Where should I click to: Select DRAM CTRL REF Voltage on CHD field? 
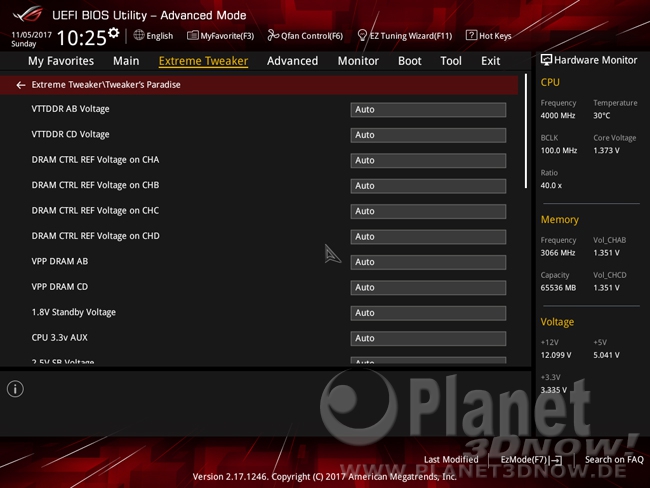coord(428,237)
